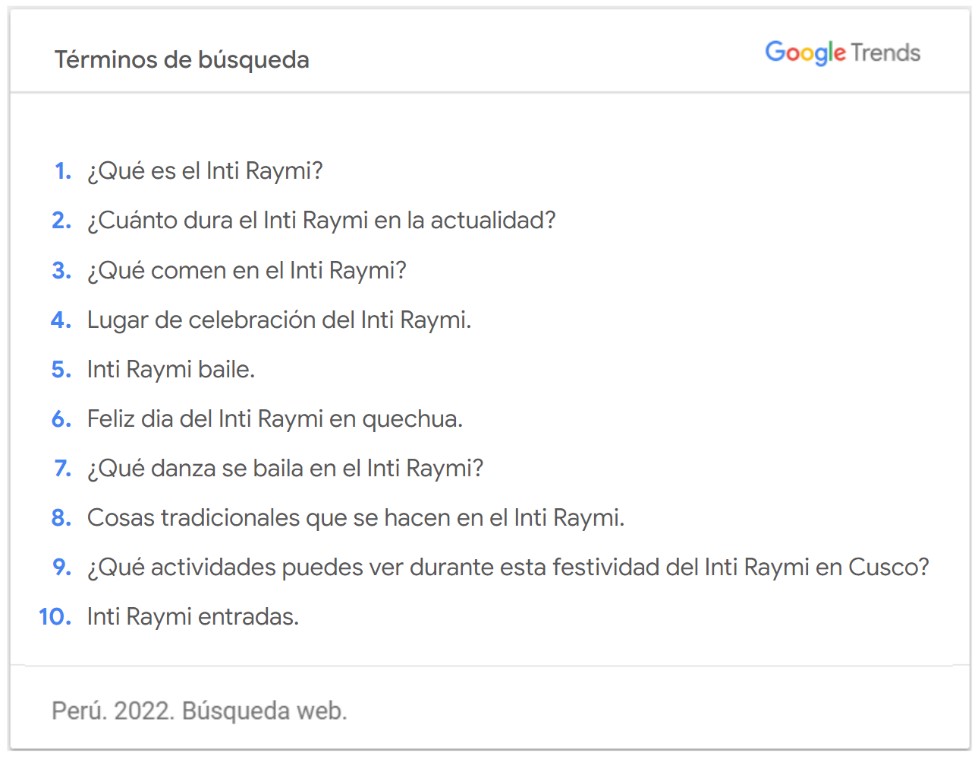The image size is (978, 757).
Task: Click rank number 10 in the list
Action: (x=55, y=617)
